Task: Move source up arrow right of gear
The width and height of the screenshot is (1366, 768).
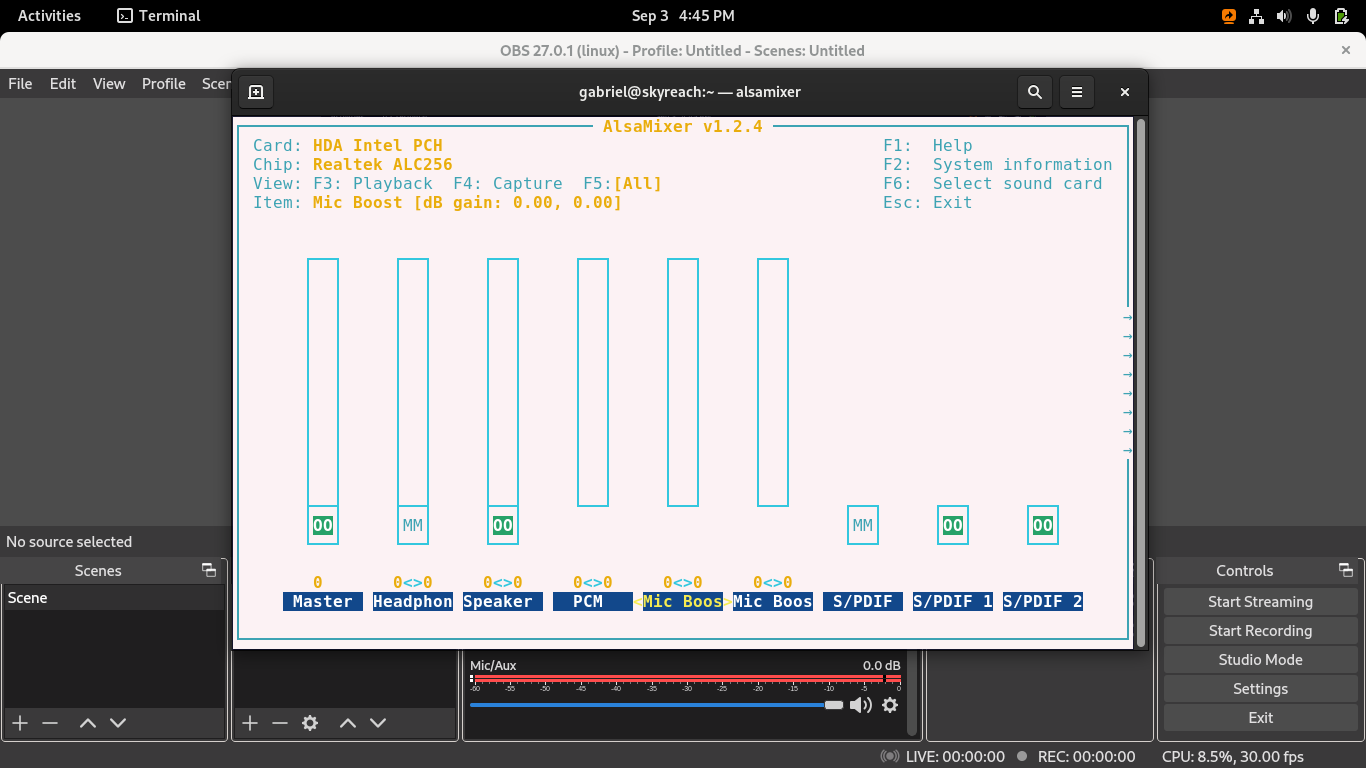Action: [348, 723]
